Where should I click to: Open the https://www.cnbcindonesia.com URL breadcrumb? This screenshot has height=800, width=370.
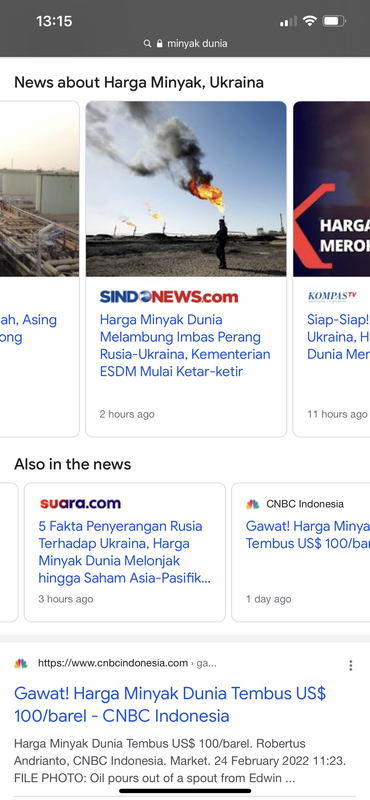click(x=127, y=663)
